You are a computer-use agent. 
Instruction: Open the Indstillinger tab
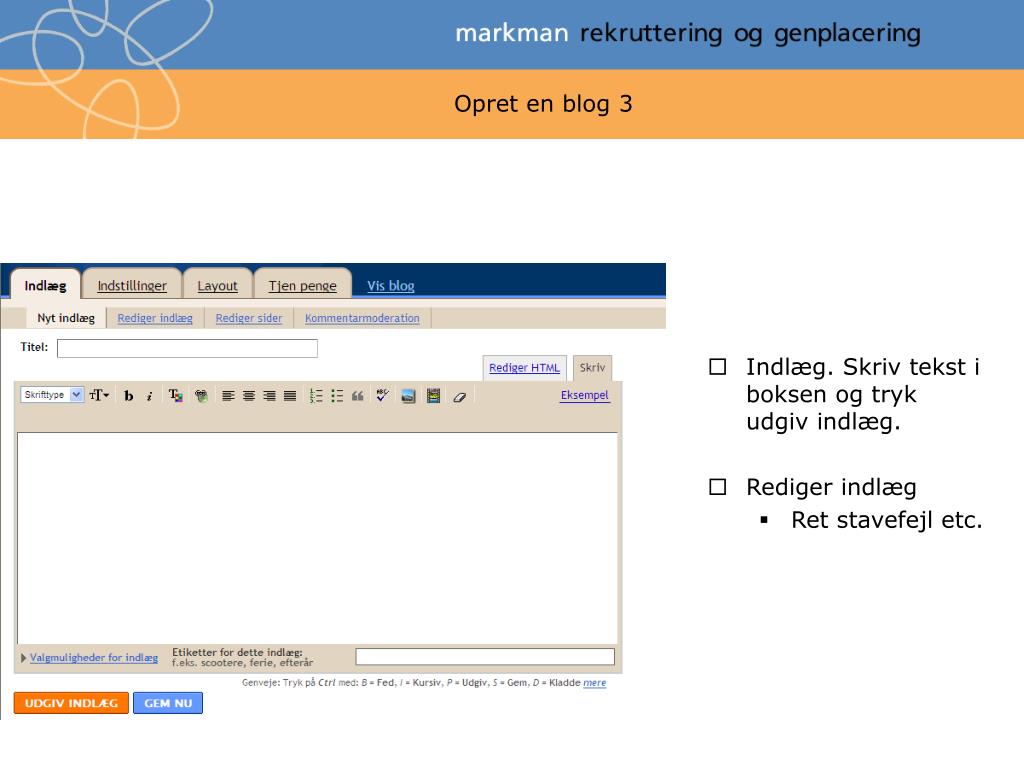132,286
